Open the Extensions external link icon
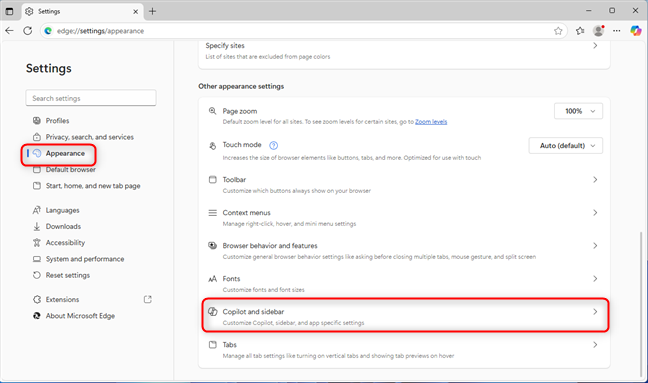 [148, 299]
